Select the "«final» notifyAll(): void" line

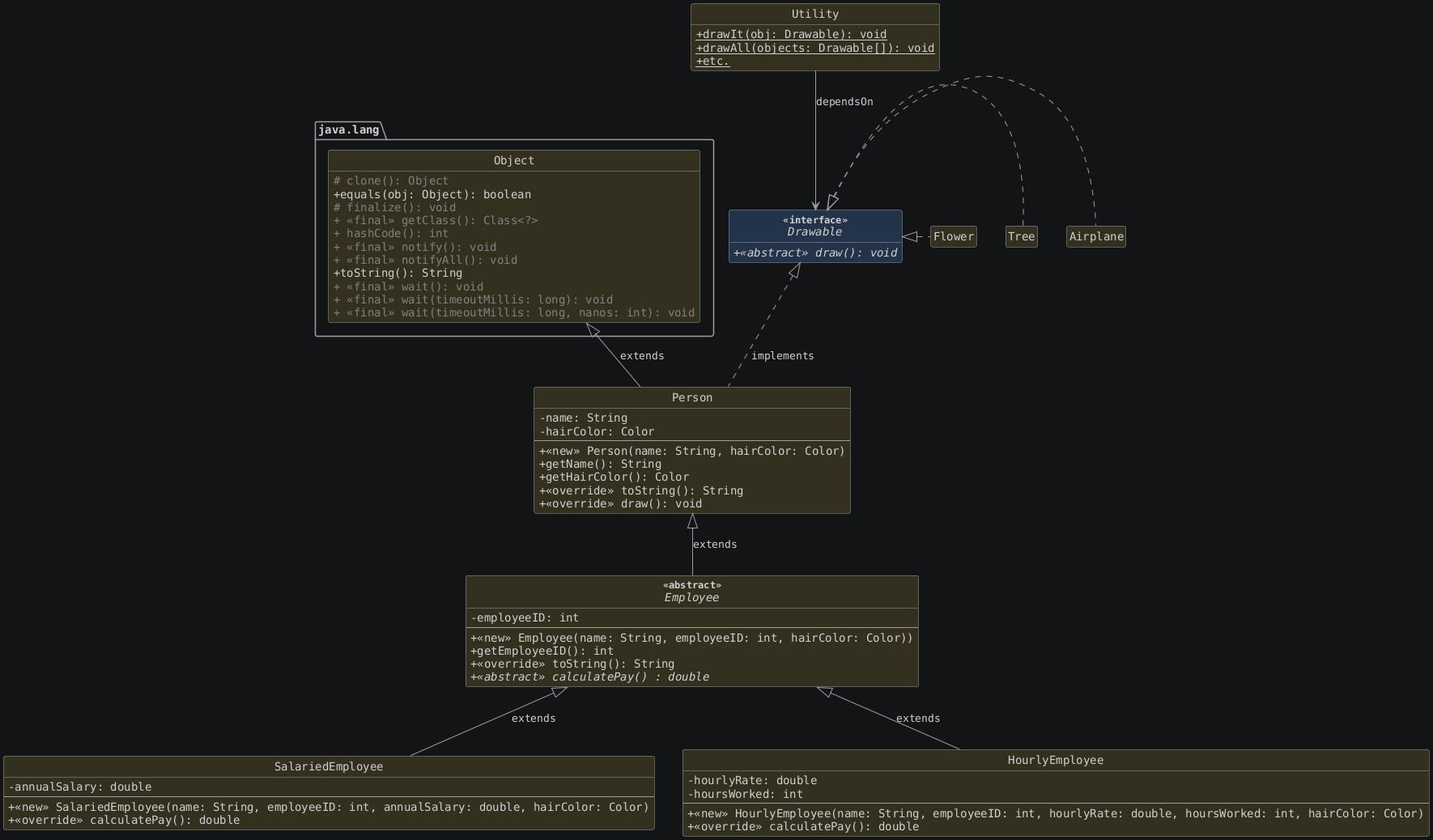pos(425,261)
